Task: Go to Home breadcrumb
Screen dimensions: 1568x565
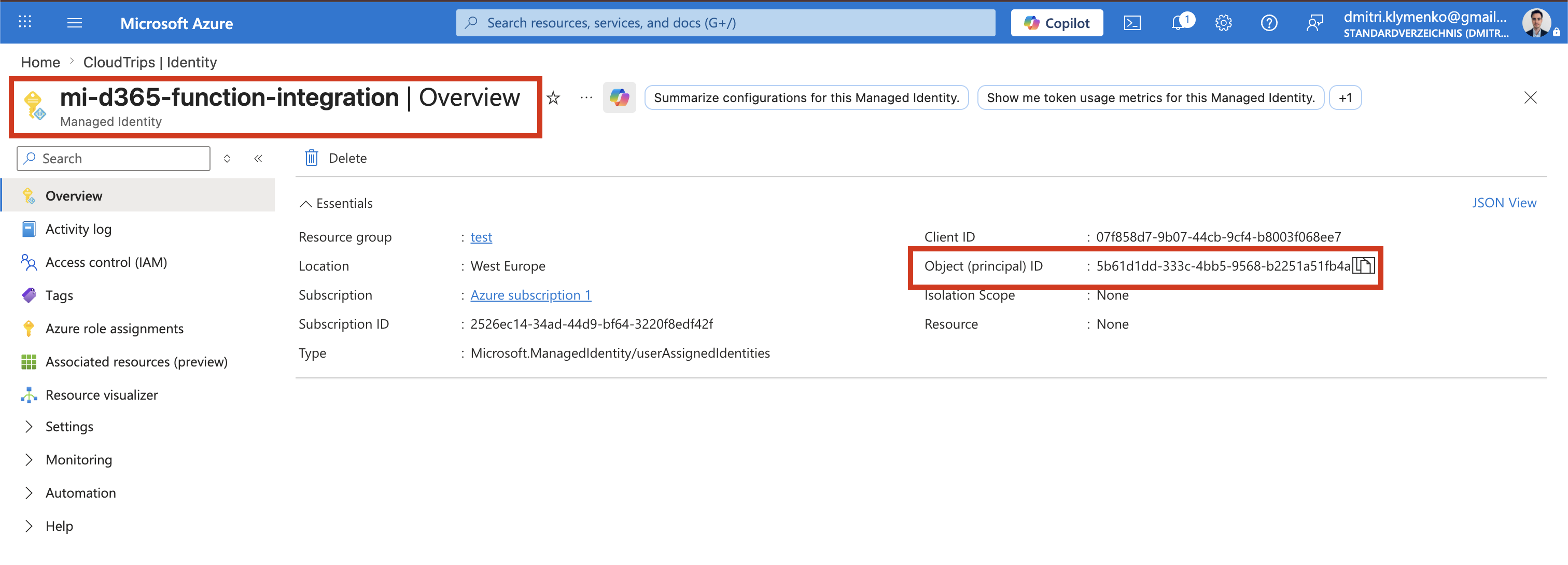Action: 40,62
